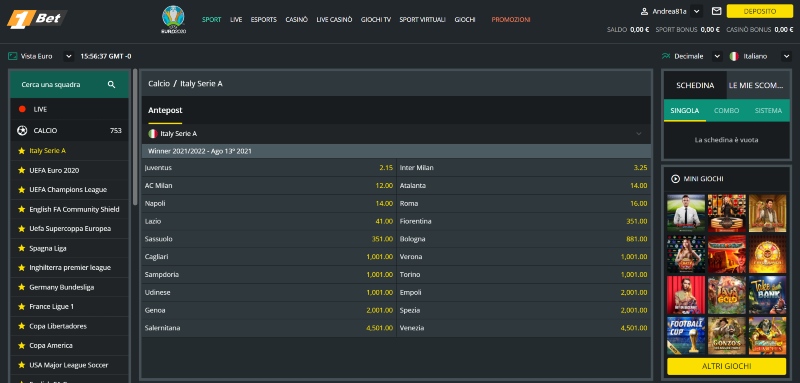Open the Football Cup mini game thumbnail
This screenshot has width=800, height=383.
(686, 336)
